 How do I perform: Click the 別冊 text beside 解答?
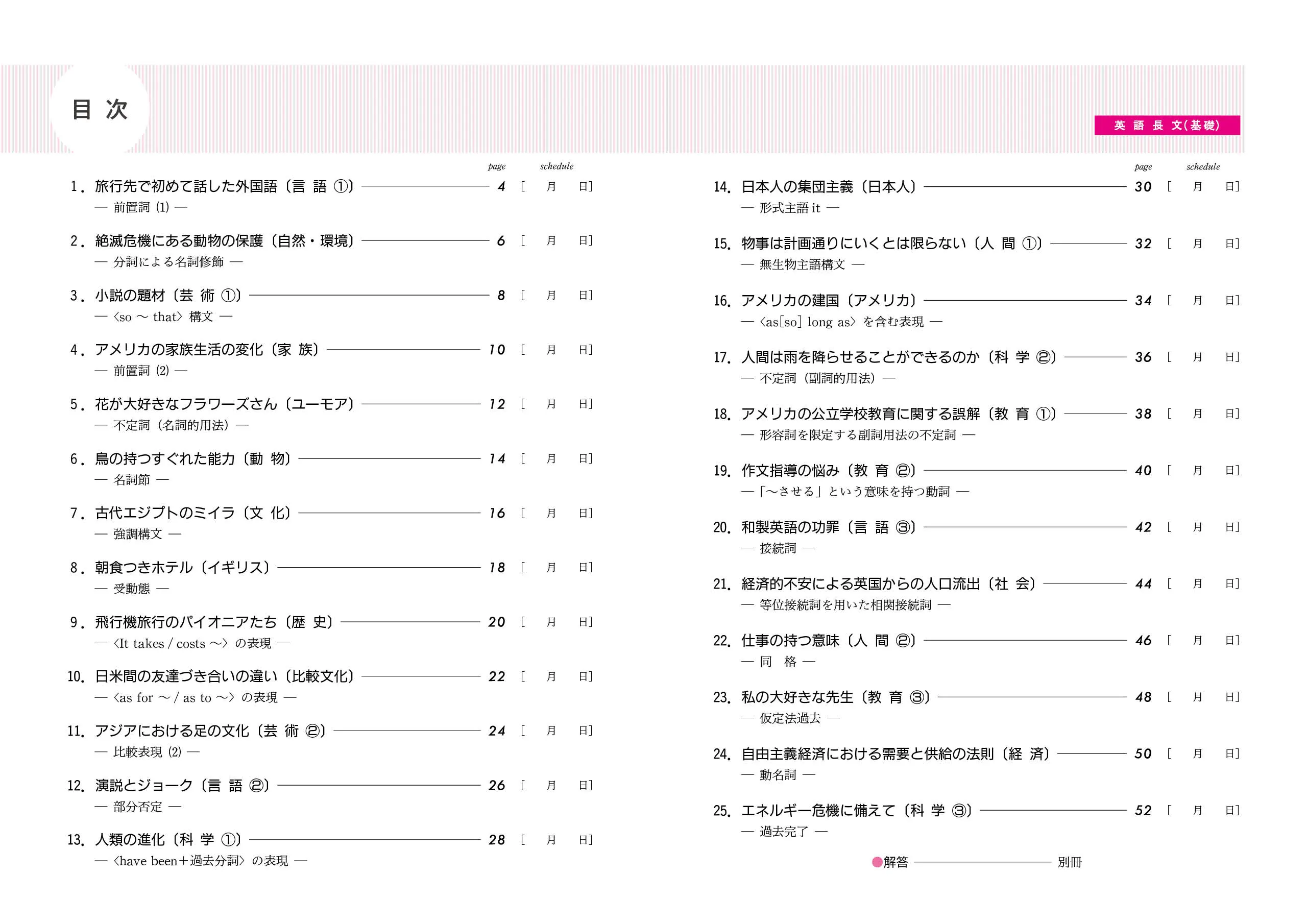pyautogui.click(x=1069, y=862)
